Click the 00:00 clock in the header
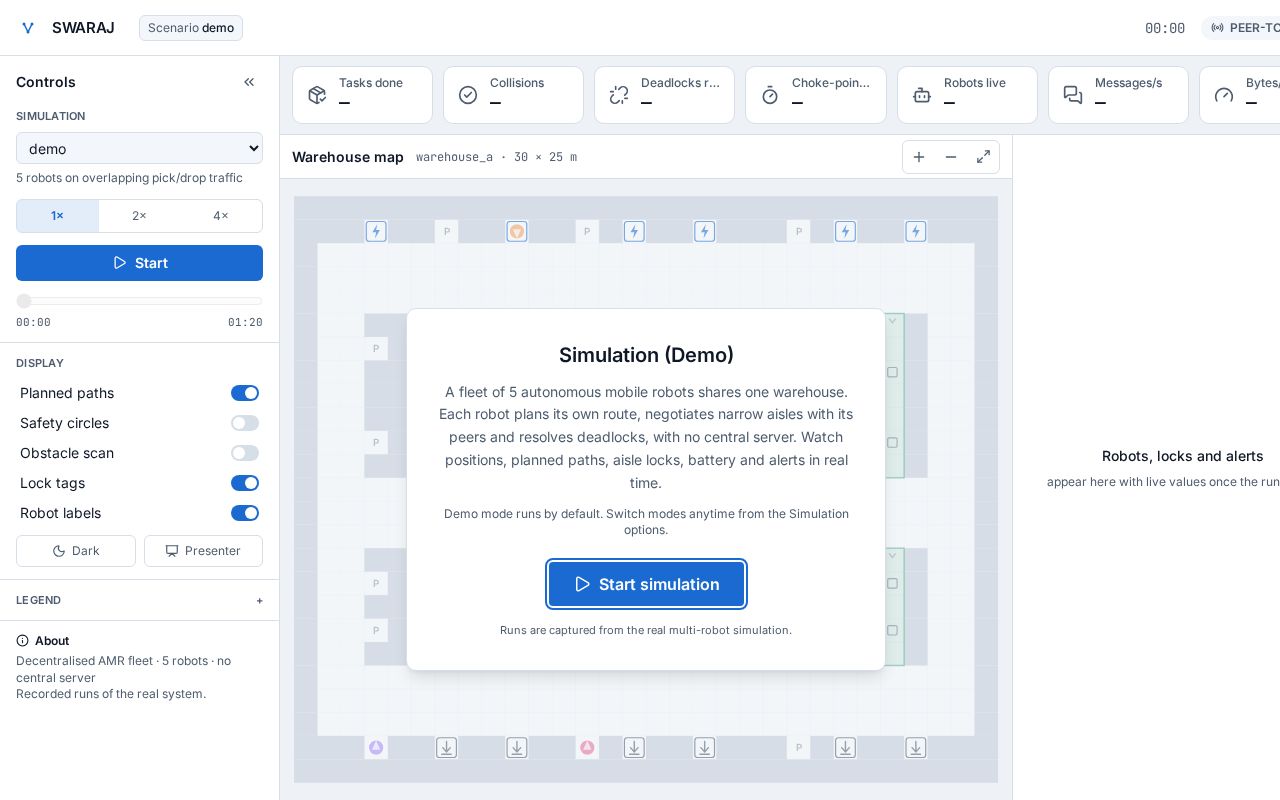The height and width of the screenshot is (800, 1280). (x=1165, y=28)
